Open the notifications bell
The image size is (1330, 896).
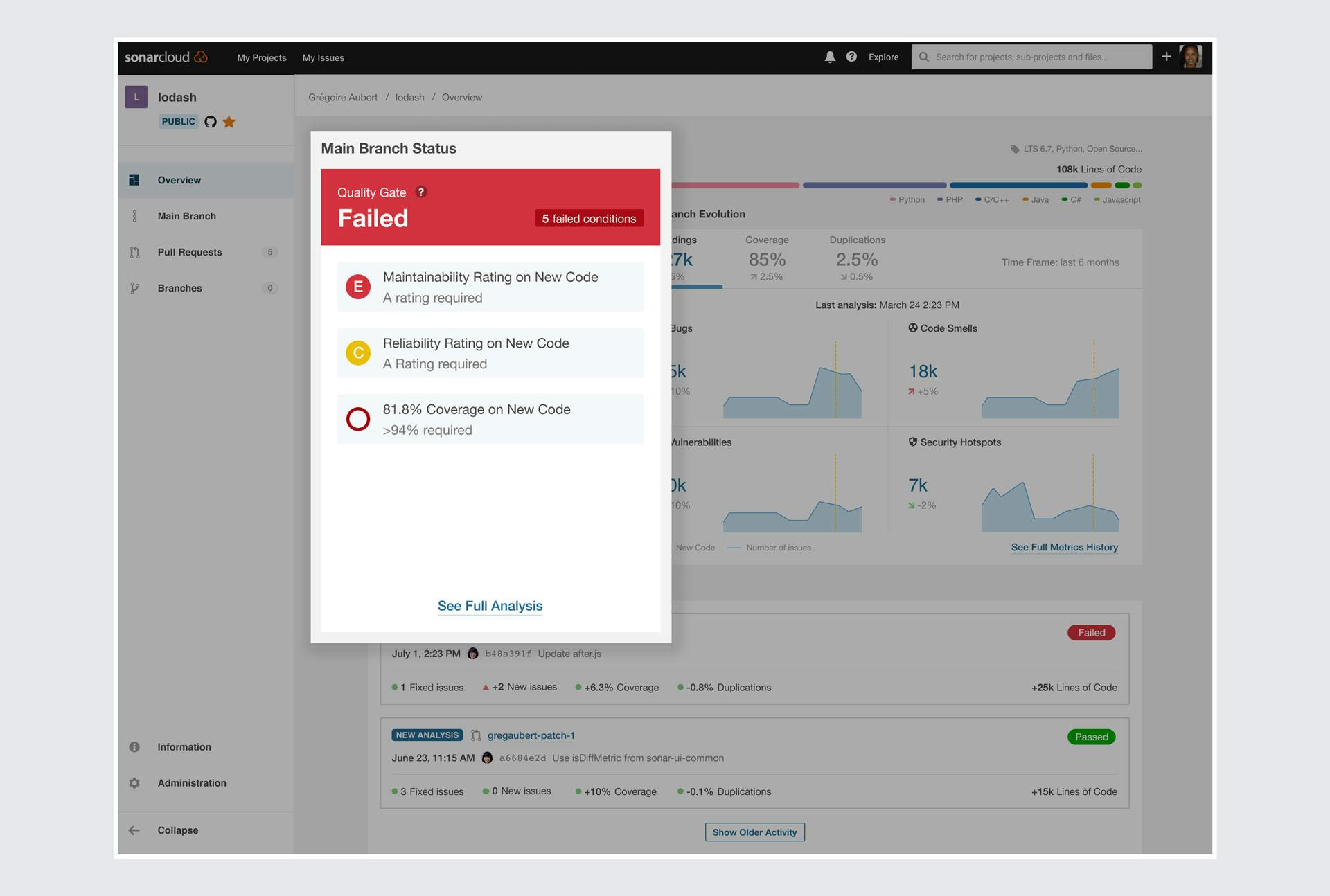tap(830, 57)
